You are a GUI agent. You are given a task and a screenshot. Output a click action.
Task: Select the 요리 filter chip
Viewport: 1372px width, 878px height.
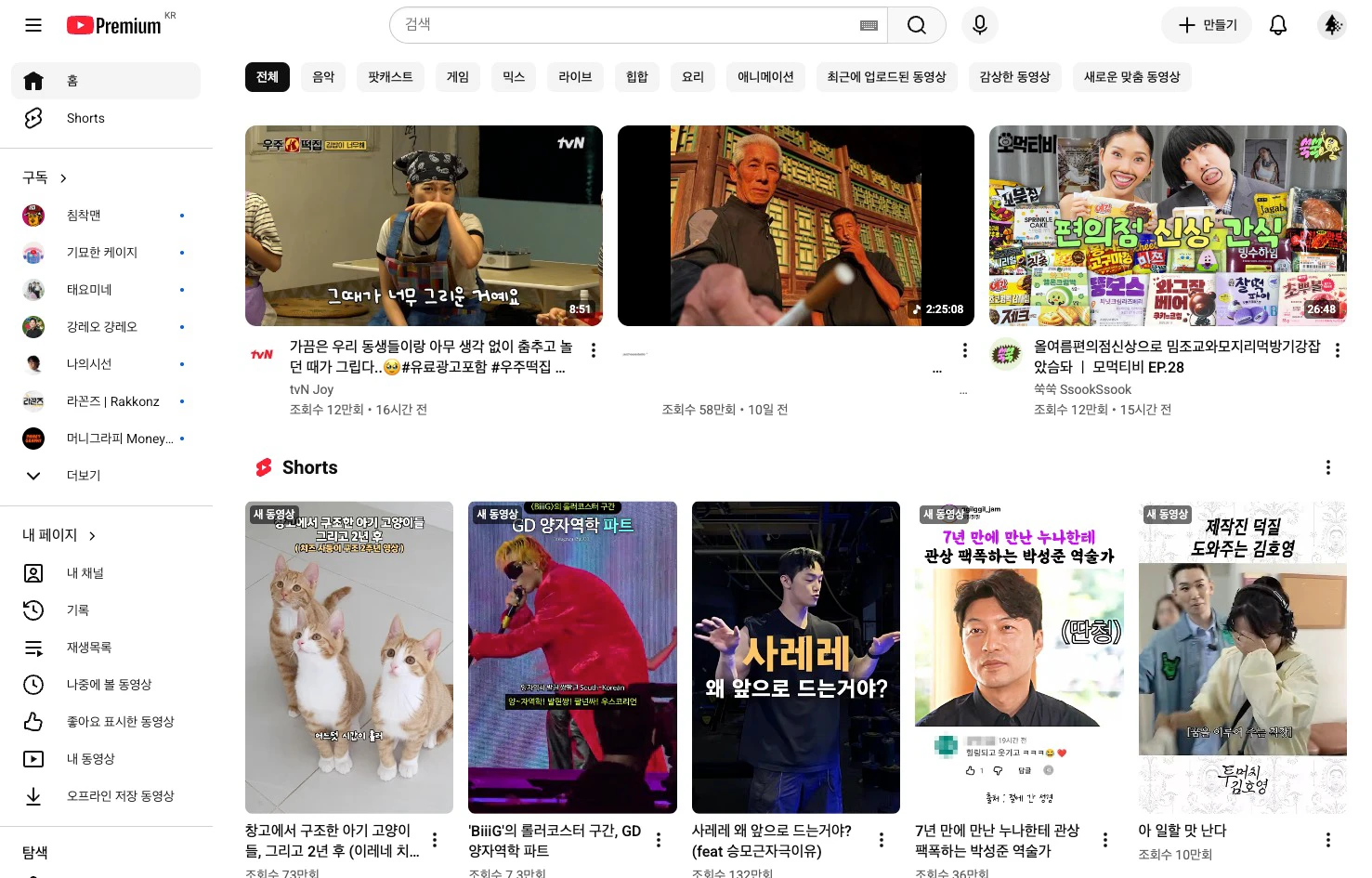click(x=693, y=77)
